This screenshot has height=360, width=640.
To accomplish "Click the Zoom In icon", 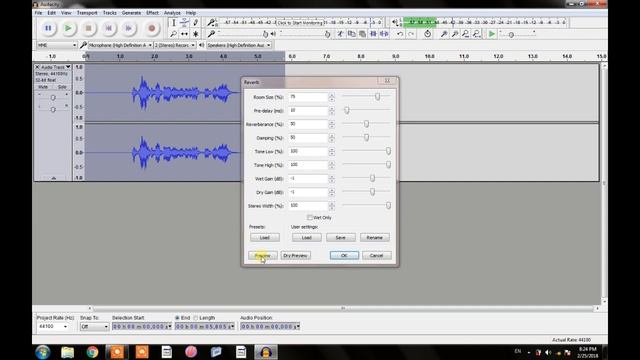I will pos(444,34).
